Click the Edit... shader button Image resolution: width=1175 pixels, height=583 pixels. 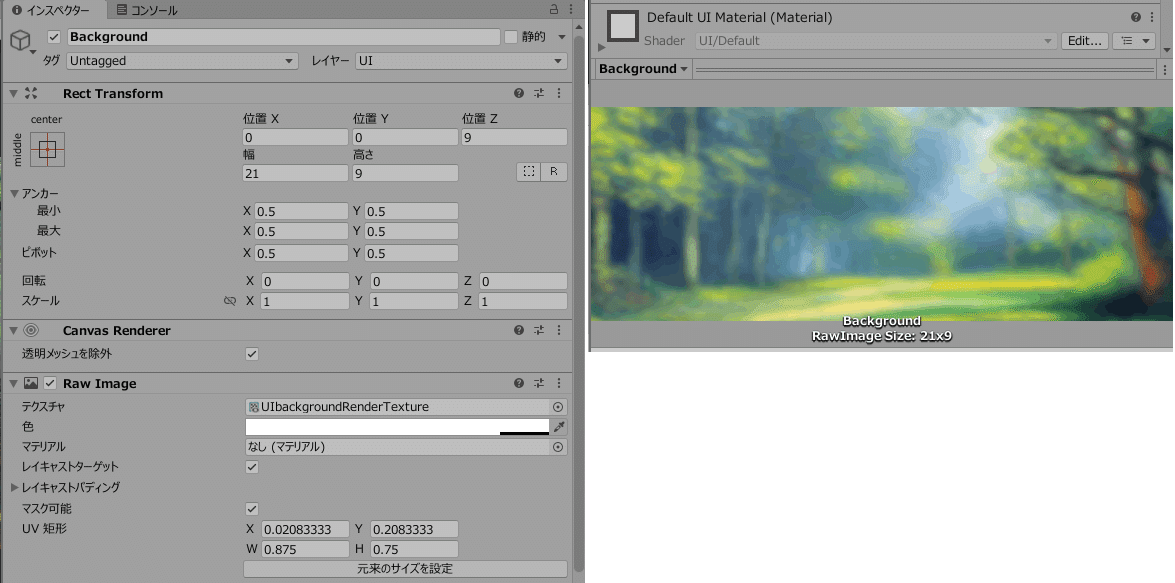click(1084, 41)
